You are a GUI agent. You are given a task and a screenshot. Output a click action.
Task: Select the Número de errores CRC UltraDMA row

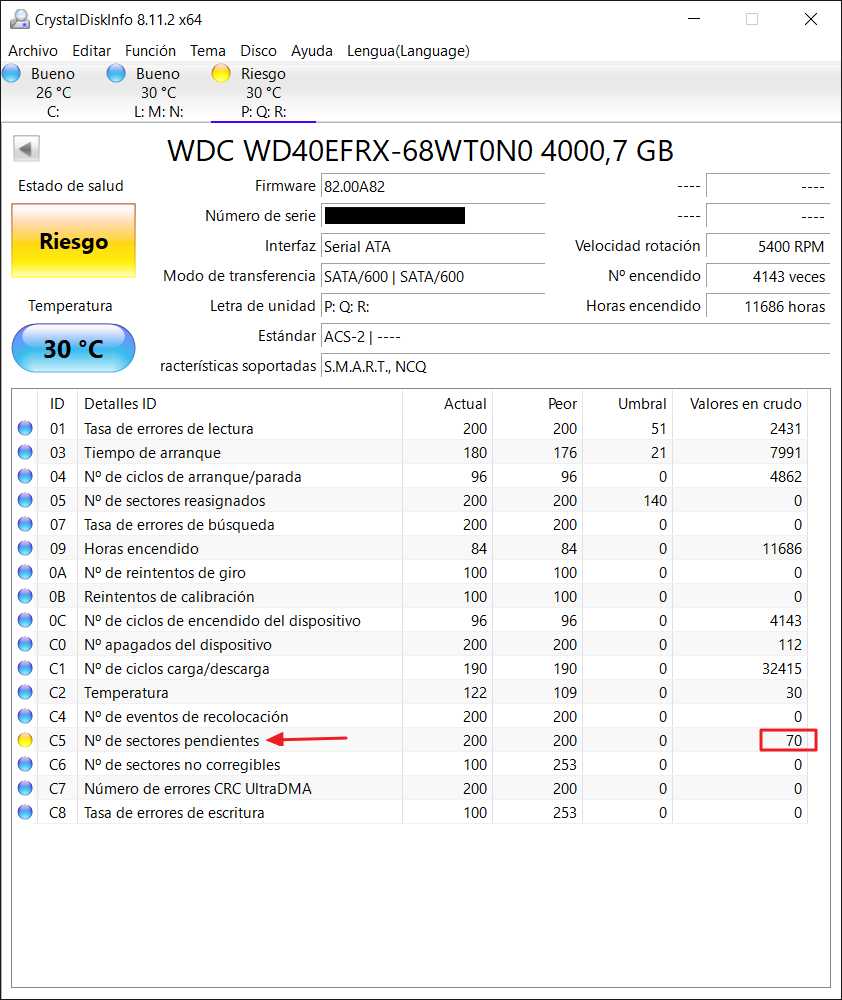tap(410, 788)
